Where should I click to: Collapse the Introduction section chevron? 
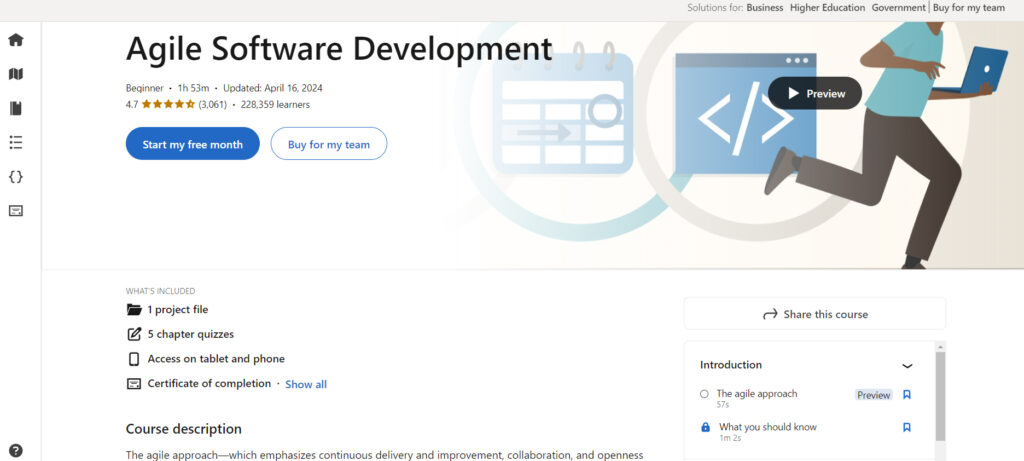[907, 366]
